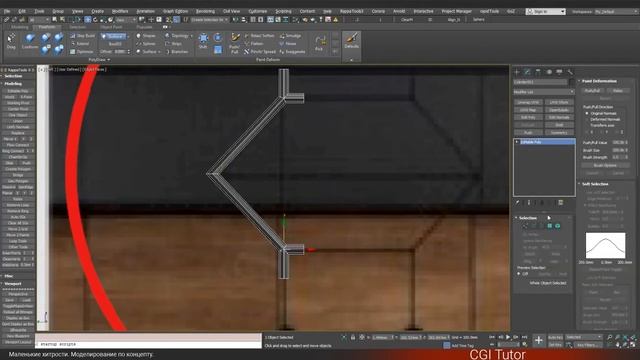Expand the Editable Poly stack entry
This screenshot has height=360, width=640.
click(517, 142)
